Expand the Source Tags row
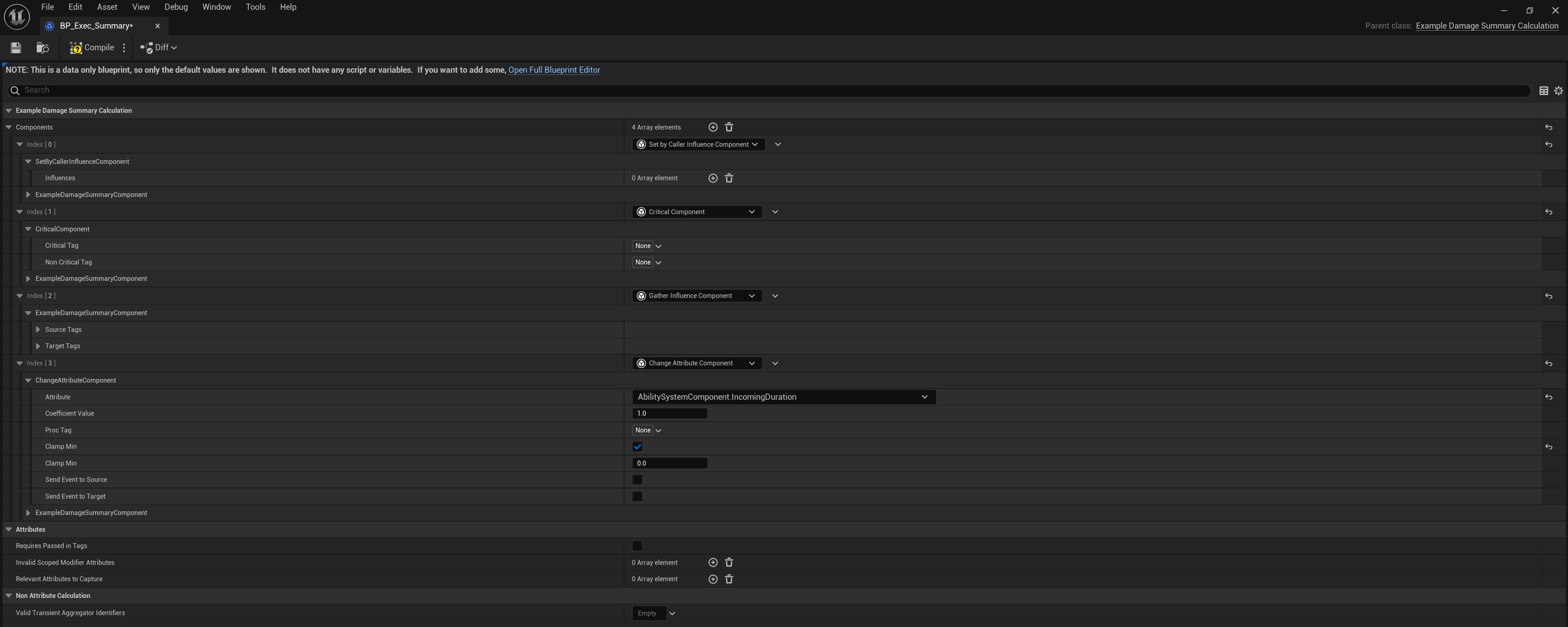This screenshot has height=627, width=1568. (38, 330)
